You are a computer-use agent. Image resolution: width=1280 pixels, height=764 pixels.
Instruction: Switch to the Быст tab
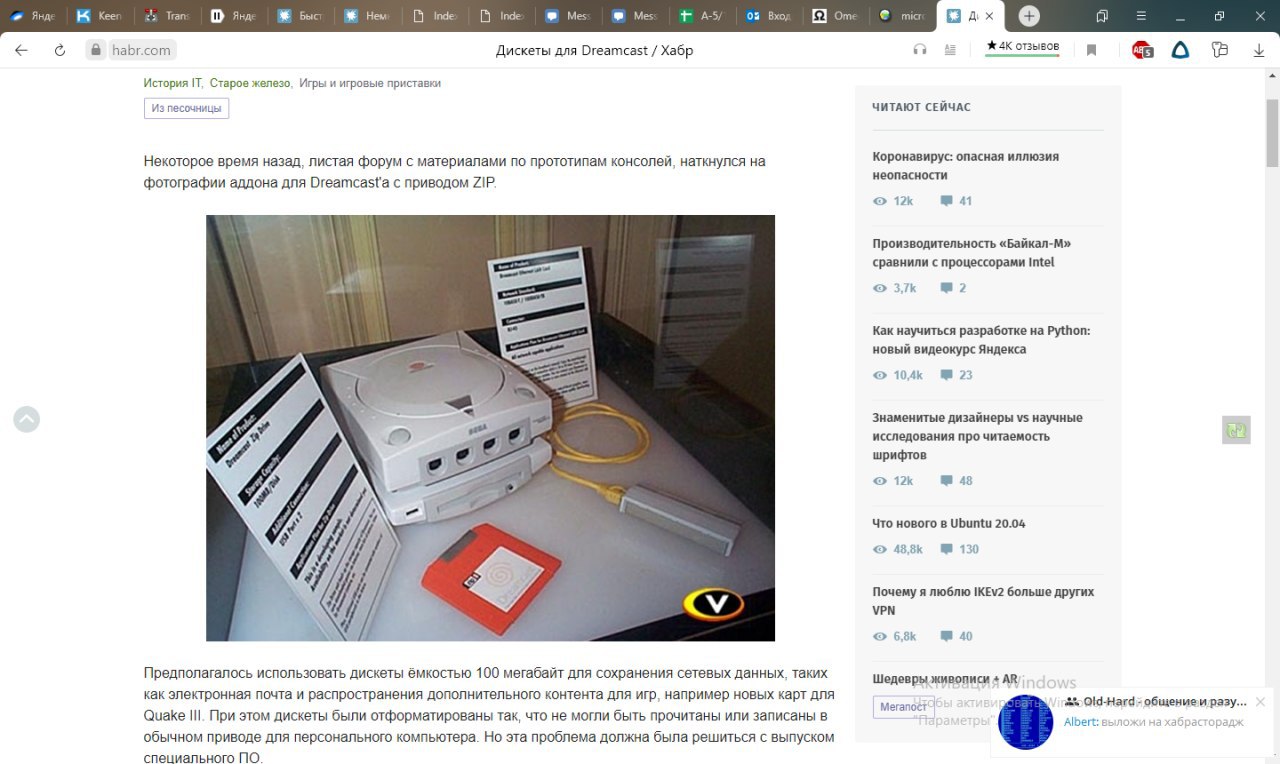pos(301,16)
